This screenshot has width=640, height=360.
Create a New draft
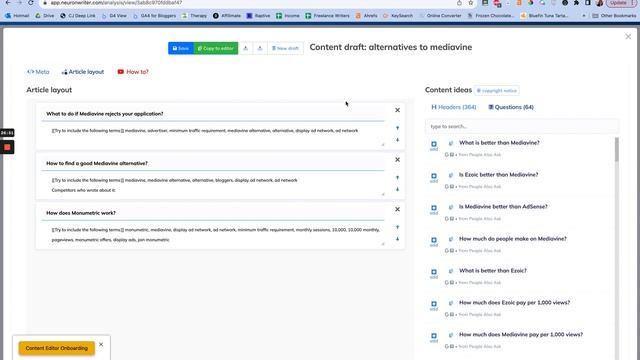pos(285,48)
